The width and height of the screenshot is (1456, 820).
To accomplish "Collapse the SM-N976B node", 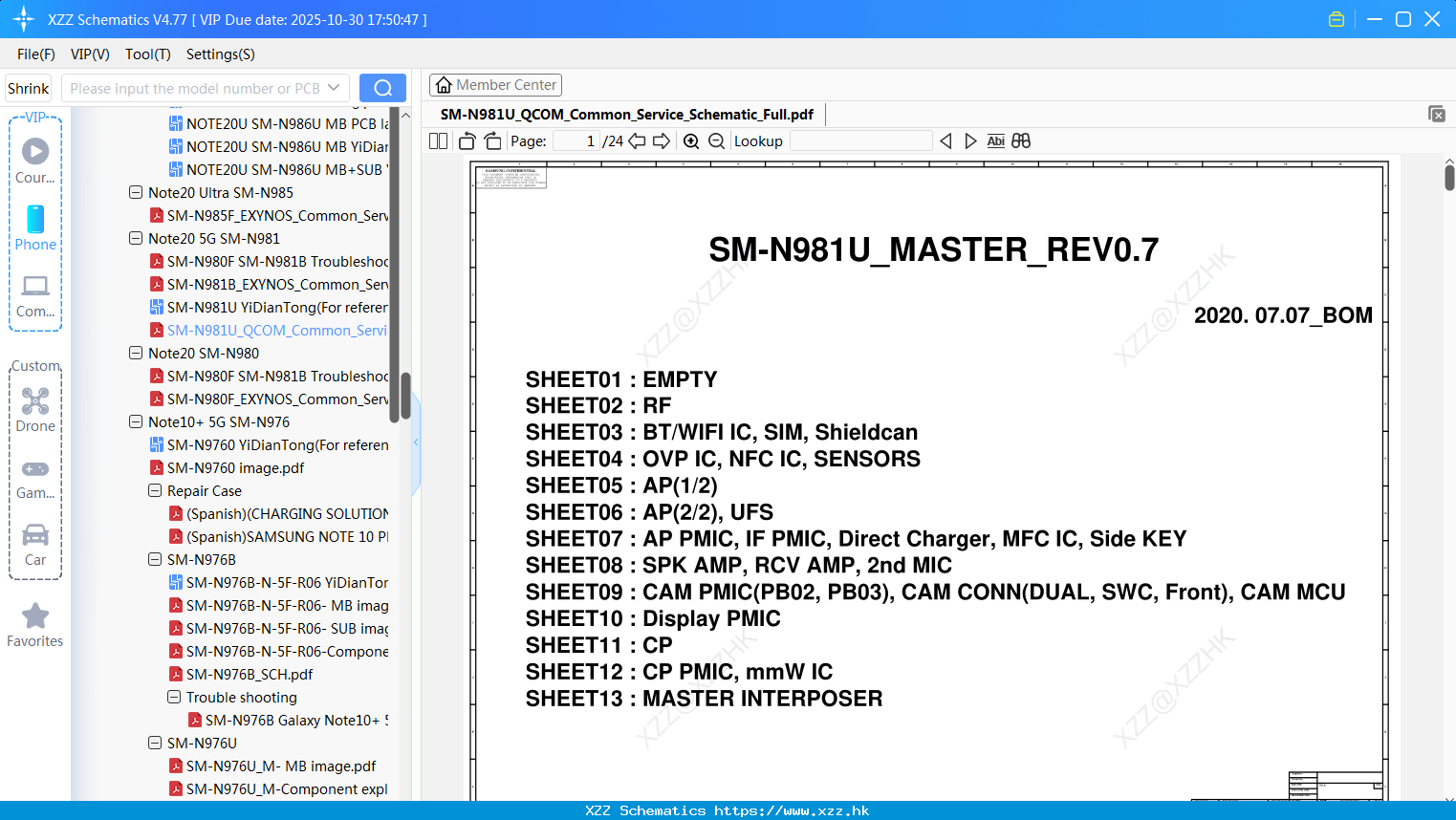I will tap(155, 559).
